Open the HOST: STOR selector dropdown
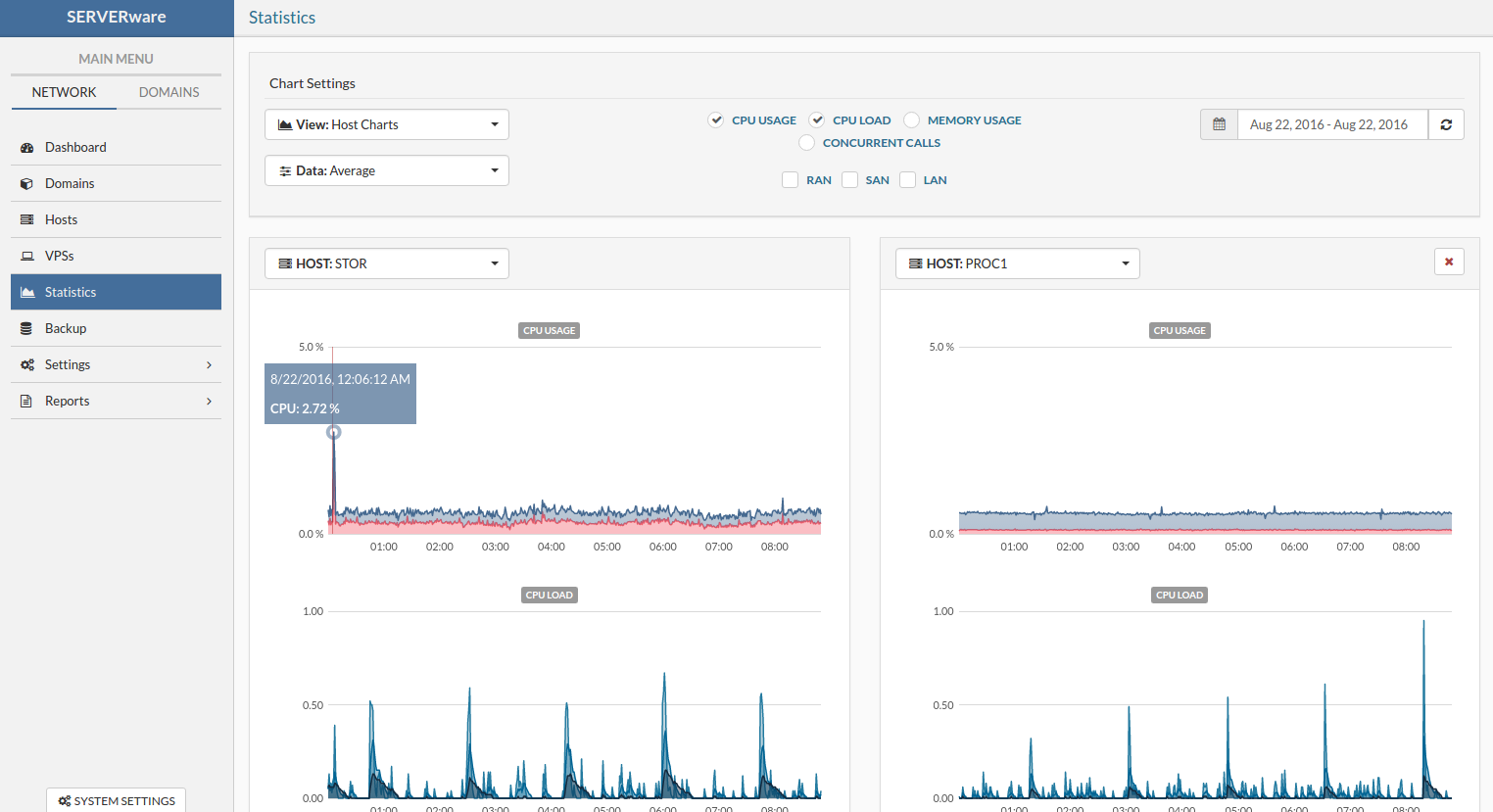 [386, 263]
